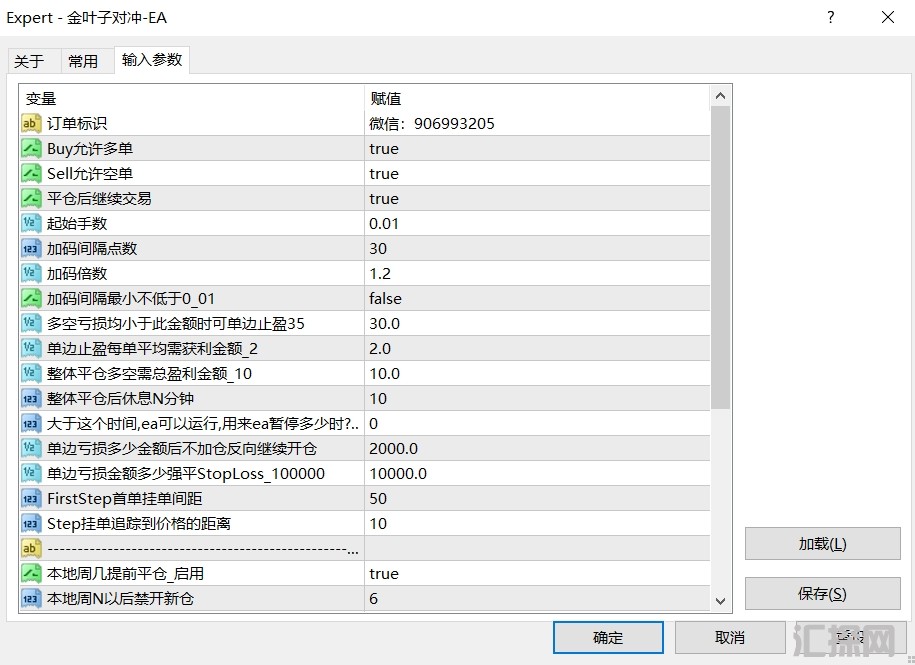The height and width of the screenshot is (665, 915).
Task: Click icon beside 整体平仓多空需总盈利金额_10
Action: (31, 373)
